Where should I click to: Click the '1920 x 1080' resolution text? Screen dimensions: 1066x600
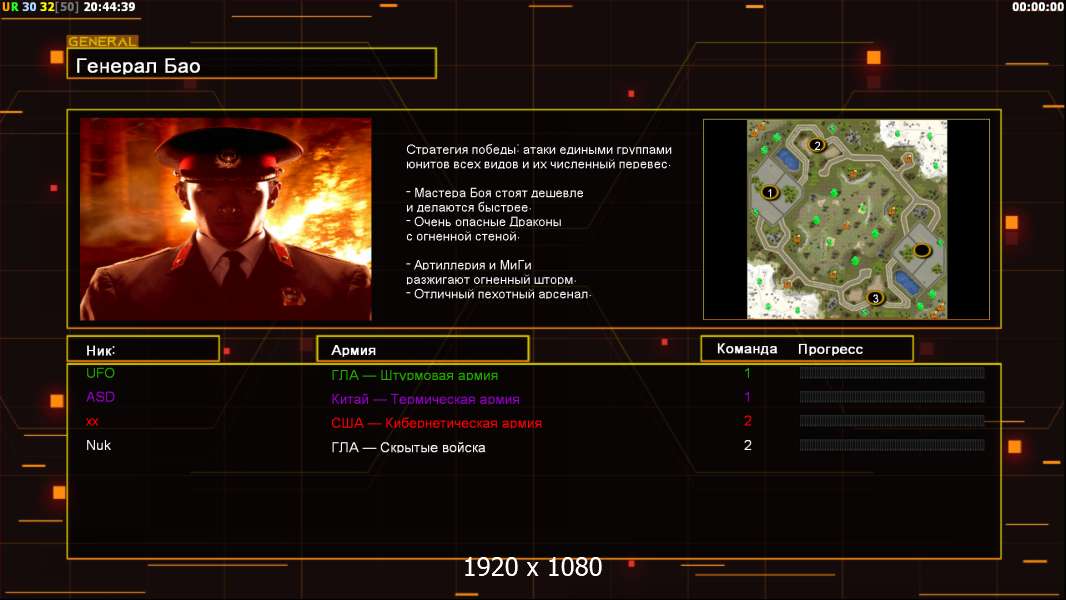click(533, 567)
